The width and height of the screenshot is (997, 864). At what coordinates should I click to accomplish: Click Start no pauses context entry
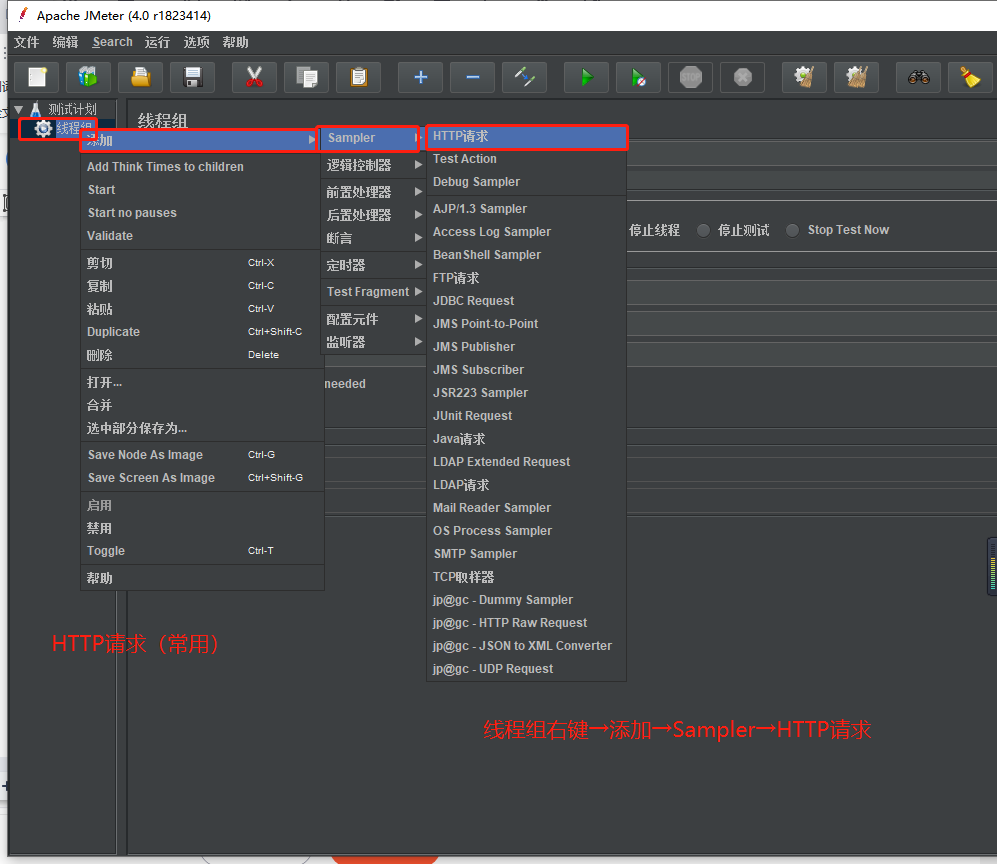point(202,213)
